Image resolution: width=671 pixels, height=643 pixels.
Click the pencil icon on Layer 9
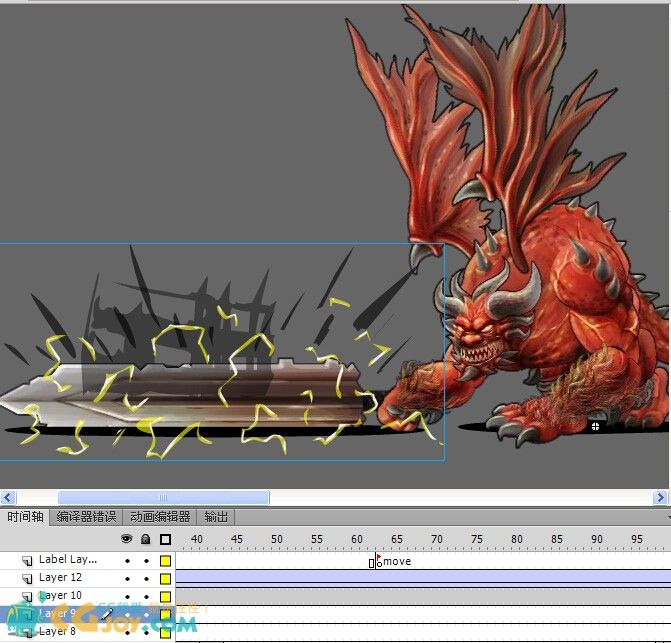pyautogui.click(x=107, y=615)
